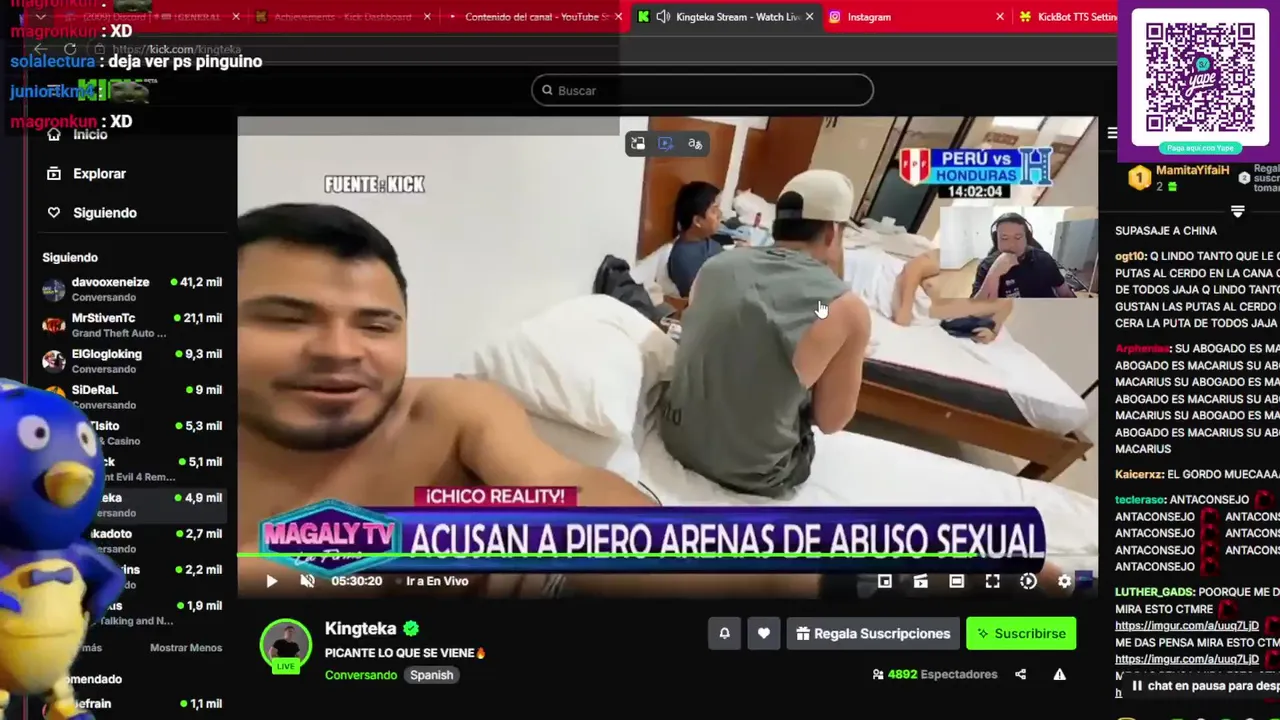This screenshot has width=1280, height=720.
Task: Toggle notification bell for Kingteka
Action: tap(725, 633)
